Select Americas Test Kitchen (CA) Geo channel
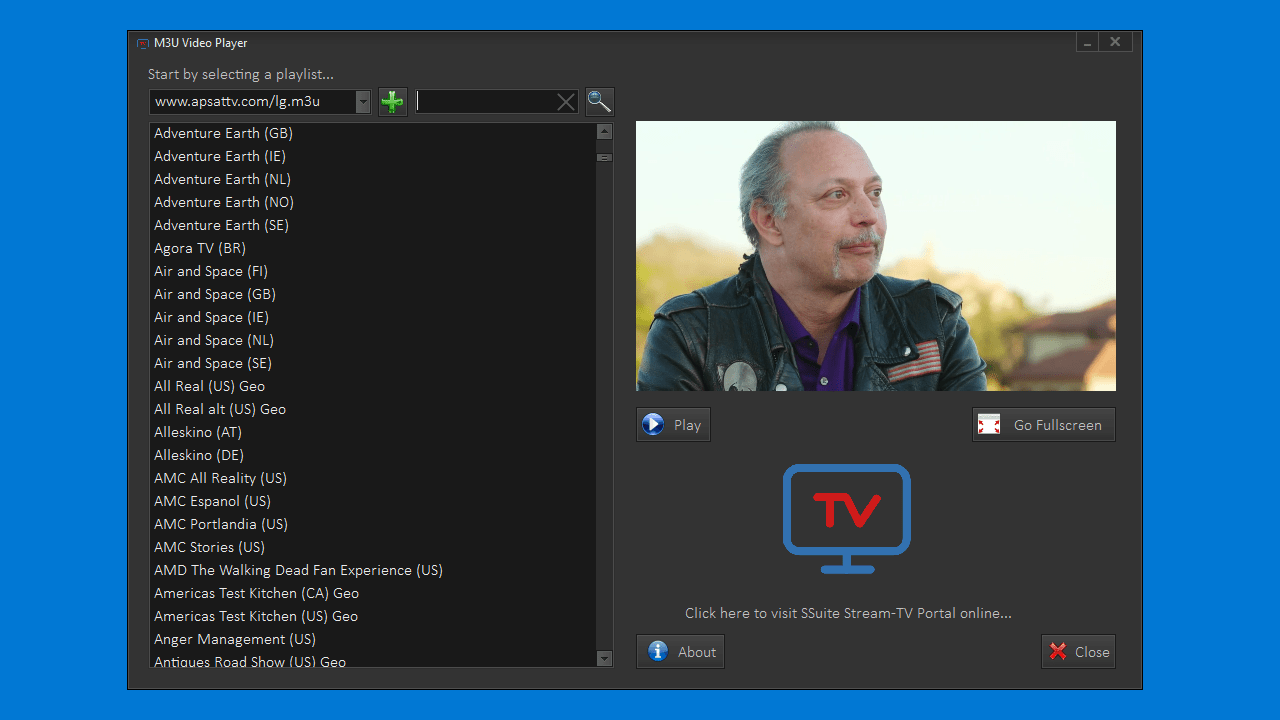The height and width of the screenshot is (720, 1280). (x=256, y=593)
